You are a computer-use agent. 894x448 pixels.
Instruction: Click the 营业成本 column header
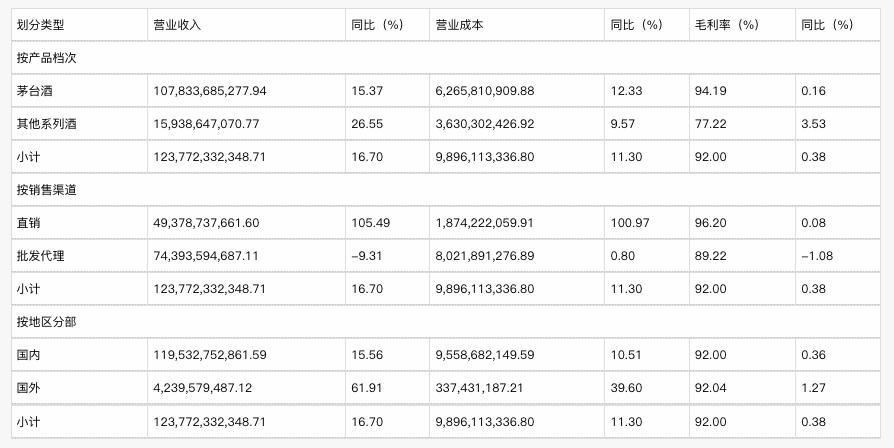(x=460, y=25)
